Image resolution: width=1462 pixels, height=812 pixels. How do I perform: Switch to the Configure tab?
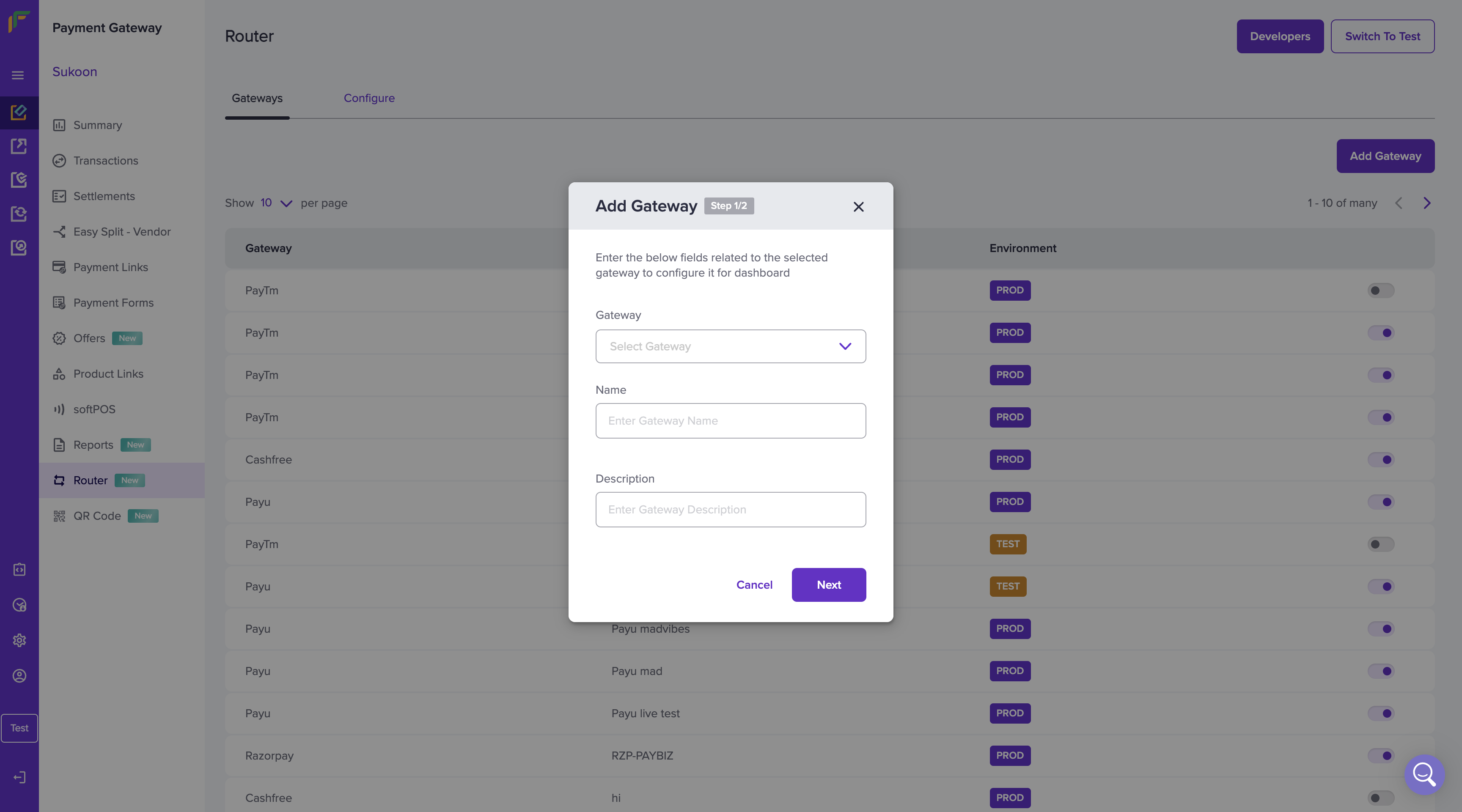click(x=369, y=98)
